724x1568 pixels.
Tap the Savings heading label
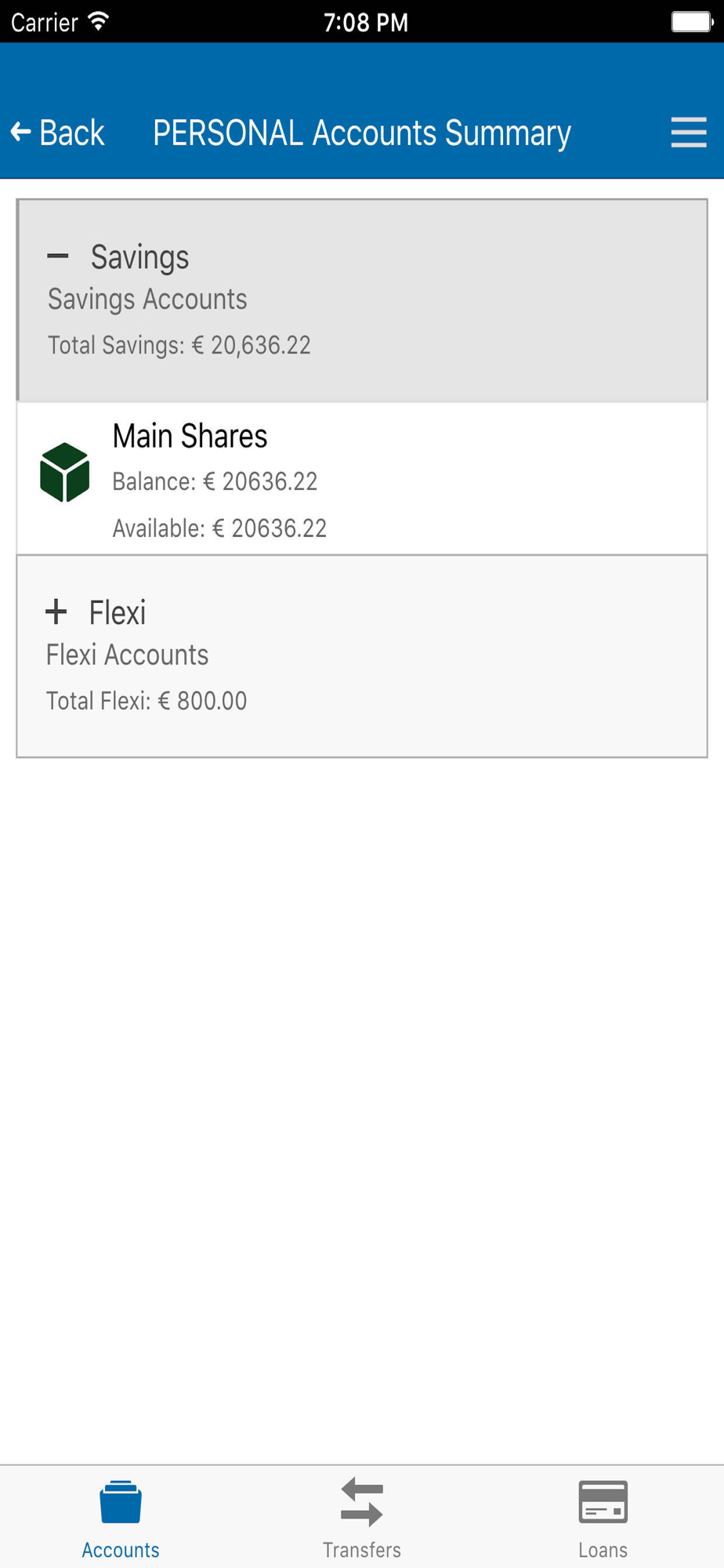tap(139, 257)
